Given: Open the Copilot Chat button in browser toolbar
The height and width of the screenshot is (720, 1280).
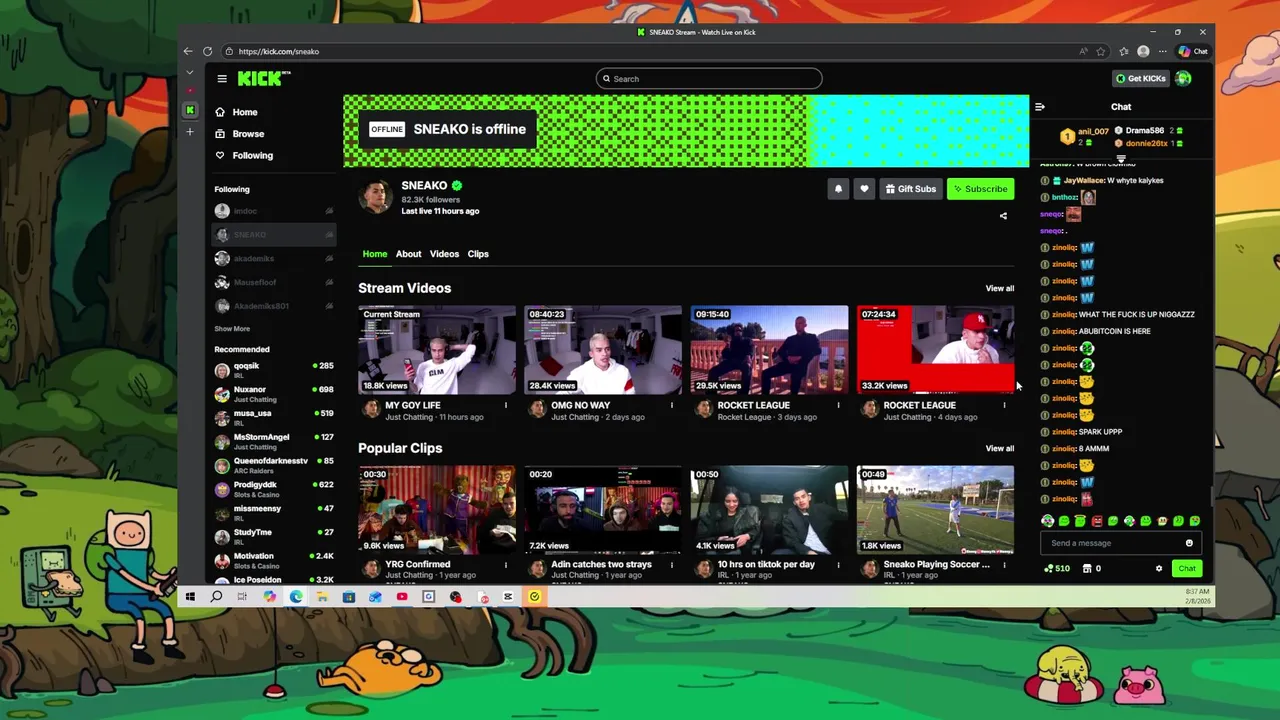Looking at the screenshot, I should [x=1193, y=51].
